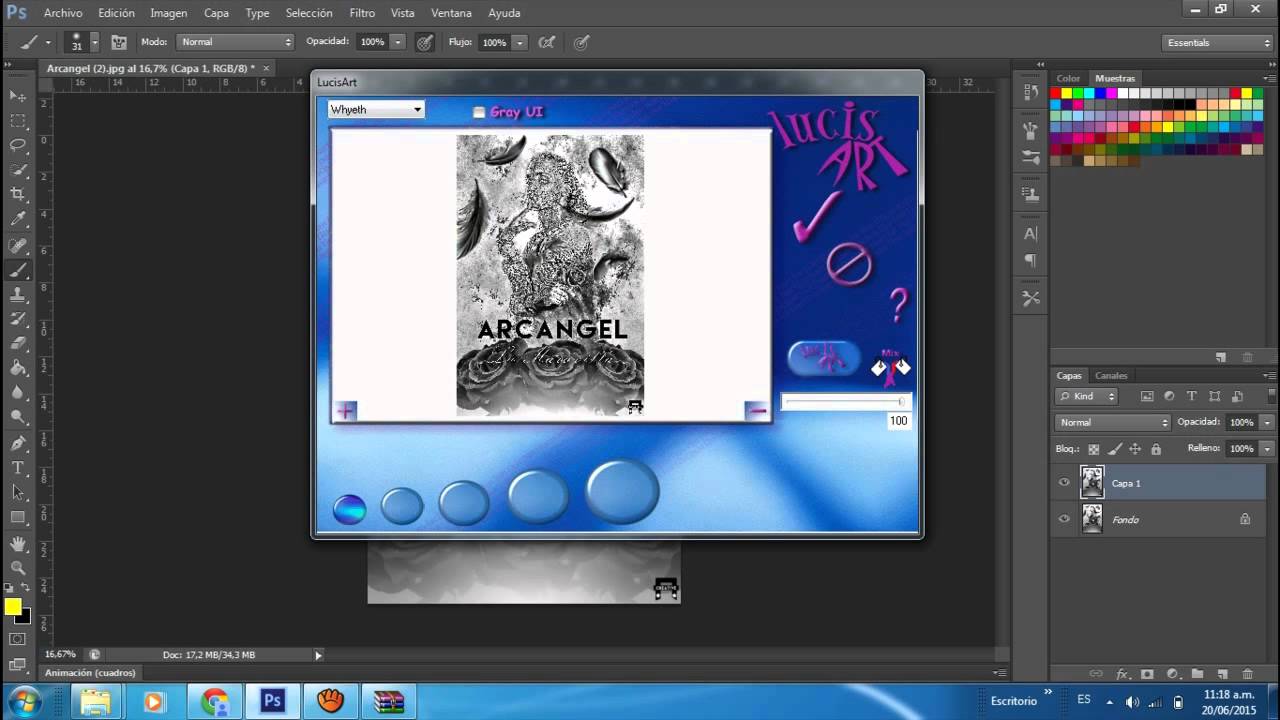This screenshot has height=720, width=1280.
Task: Open the Modo Normal dropdown in options bar
Action: pos(235,42)
